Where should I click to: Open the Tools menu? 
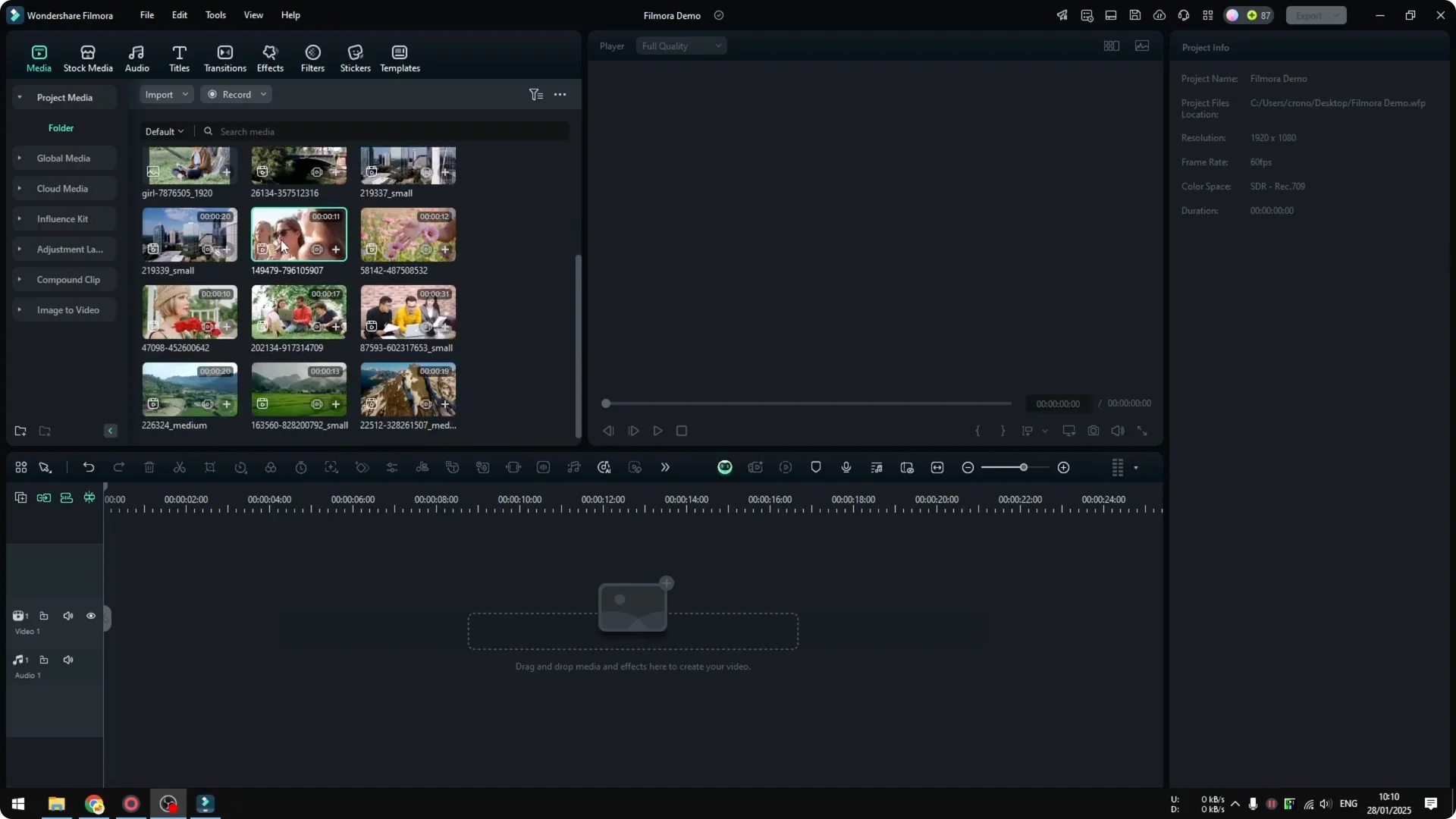[215, 15]
